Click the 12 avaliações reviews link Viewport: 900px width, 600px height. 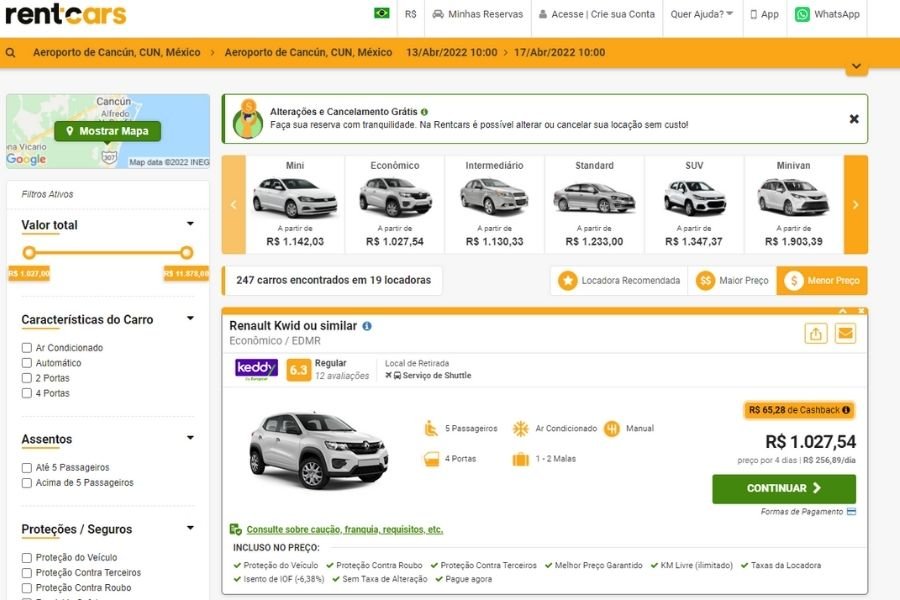point(342,376)
